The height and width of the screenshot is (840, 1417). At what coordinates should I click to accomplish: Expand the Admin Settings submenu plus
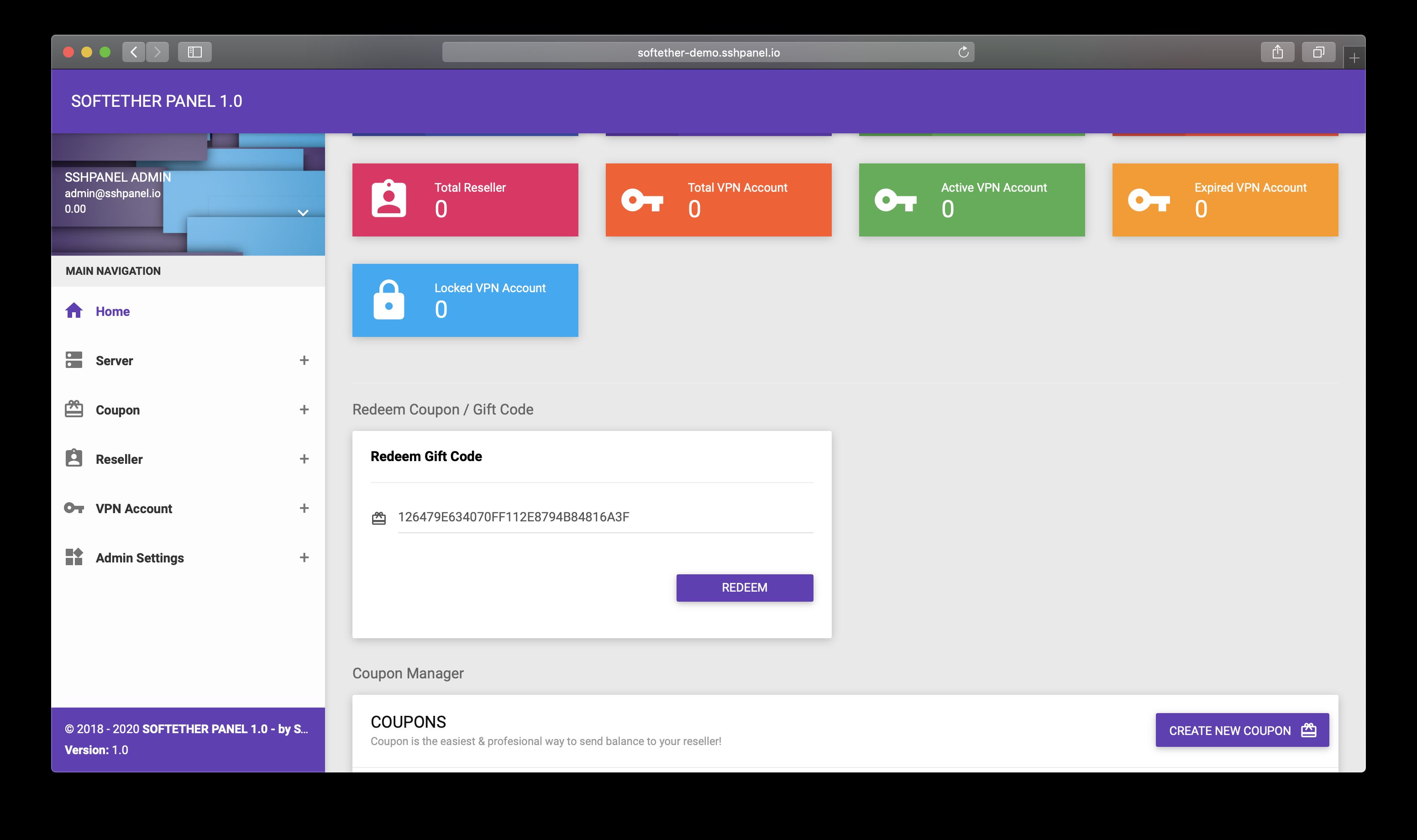pos(304,557)
